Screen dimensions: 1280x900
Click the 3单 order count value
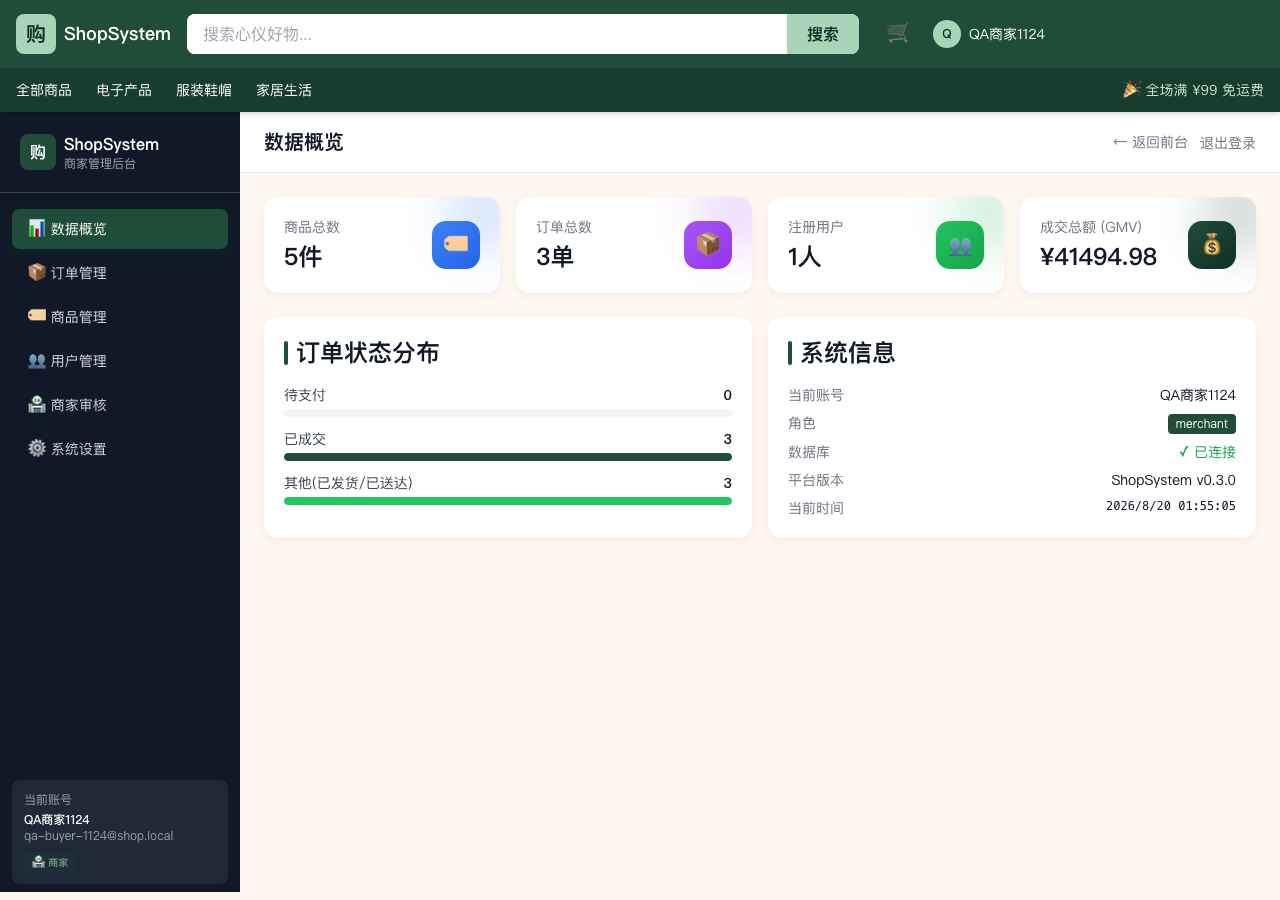[555, 257]
